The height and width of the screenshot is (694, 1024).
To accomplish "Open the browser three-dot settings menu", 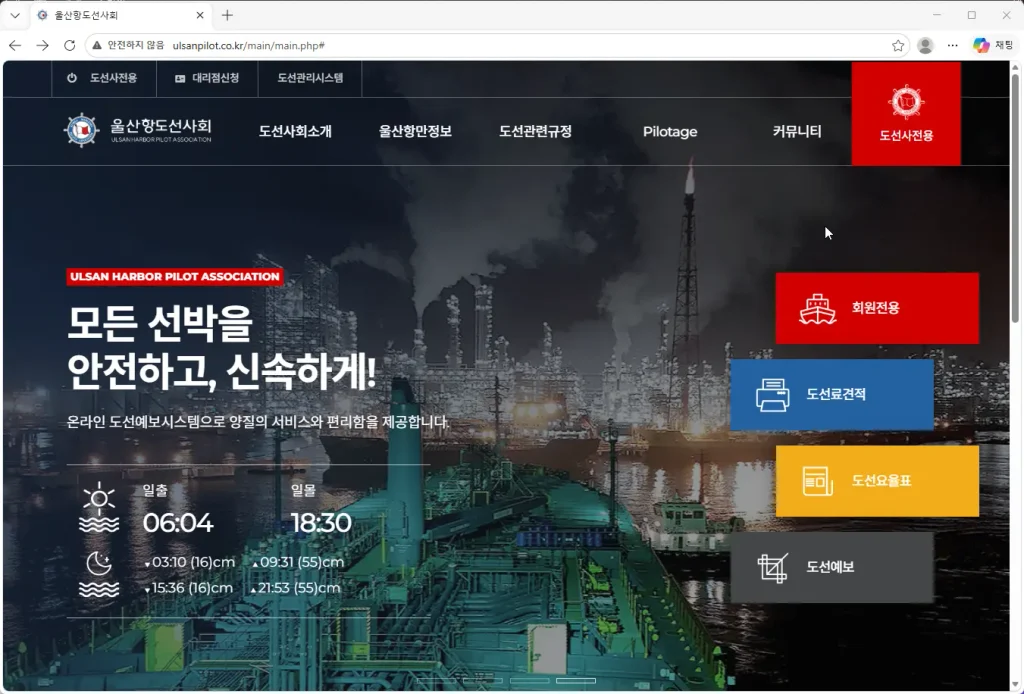I will [x=953, y=45].
